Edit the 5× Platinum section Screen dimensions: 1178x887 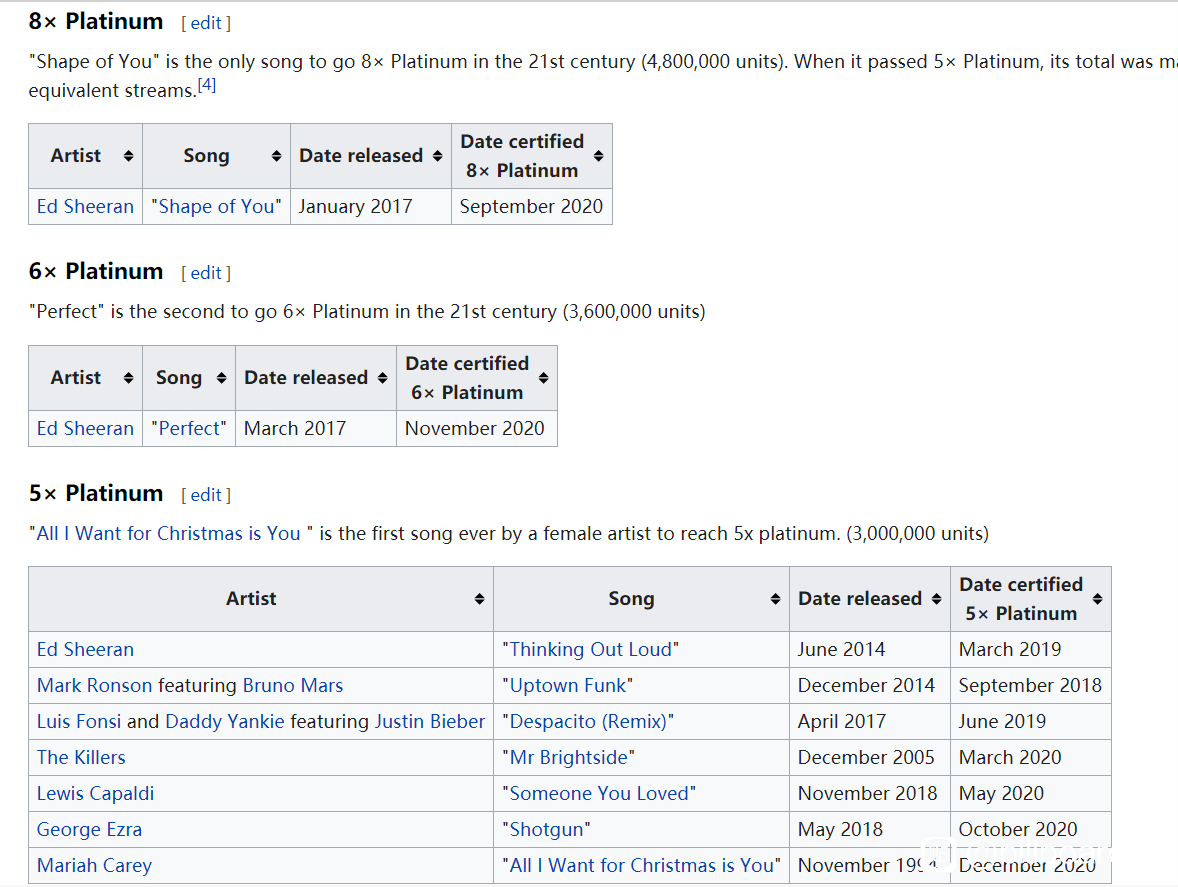206,495
